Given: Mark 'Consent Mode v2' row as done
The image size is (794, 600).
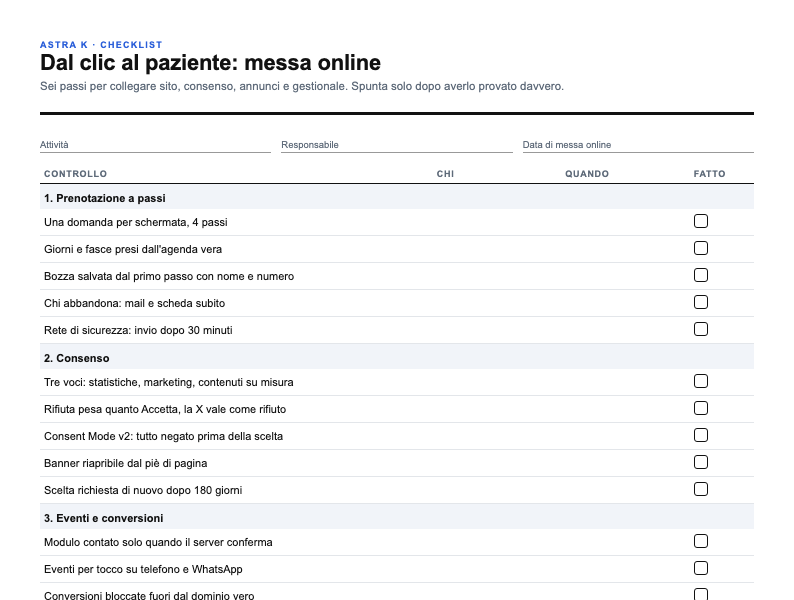Looking at the screenshot, I should tap(701, 435).
